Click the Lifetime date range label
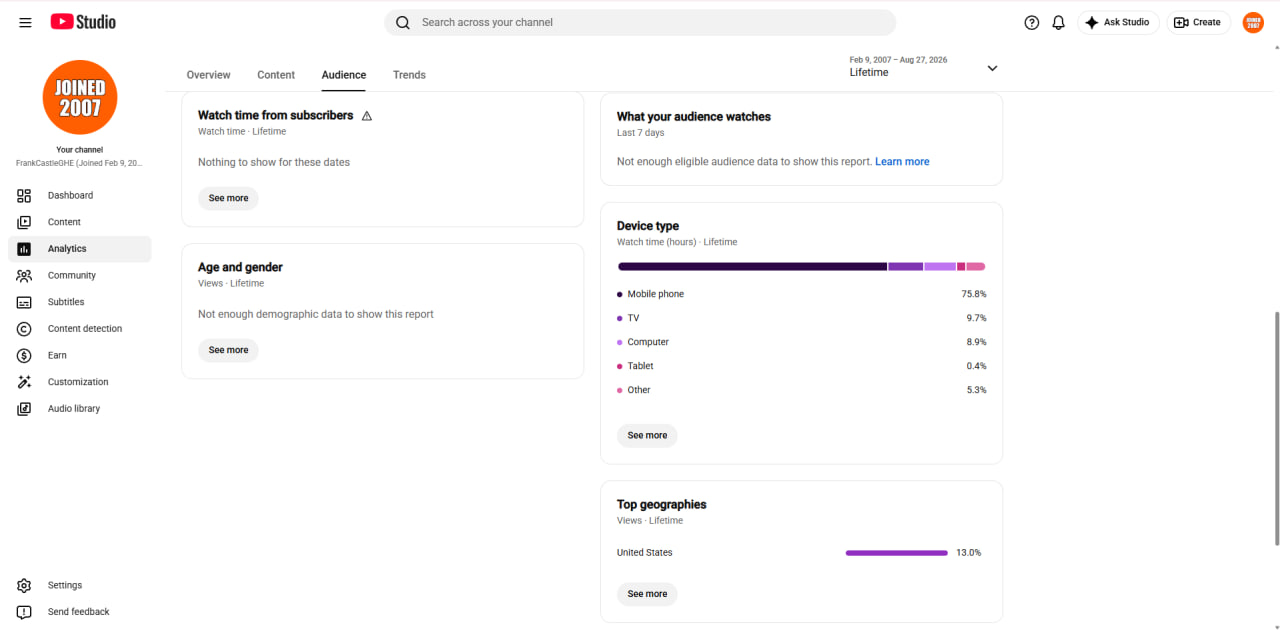 click(869, 73)
